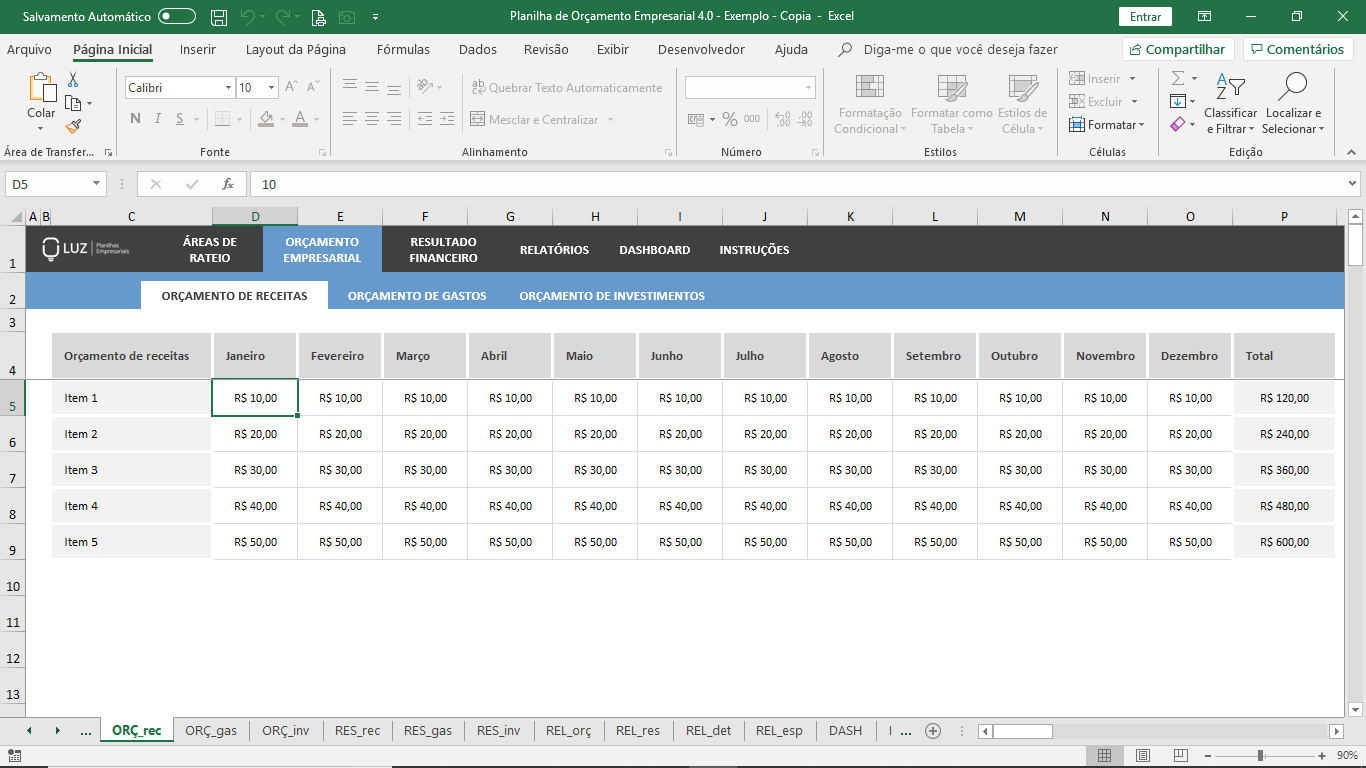Expand the Calibri font name dropdown

coord(228,88)
